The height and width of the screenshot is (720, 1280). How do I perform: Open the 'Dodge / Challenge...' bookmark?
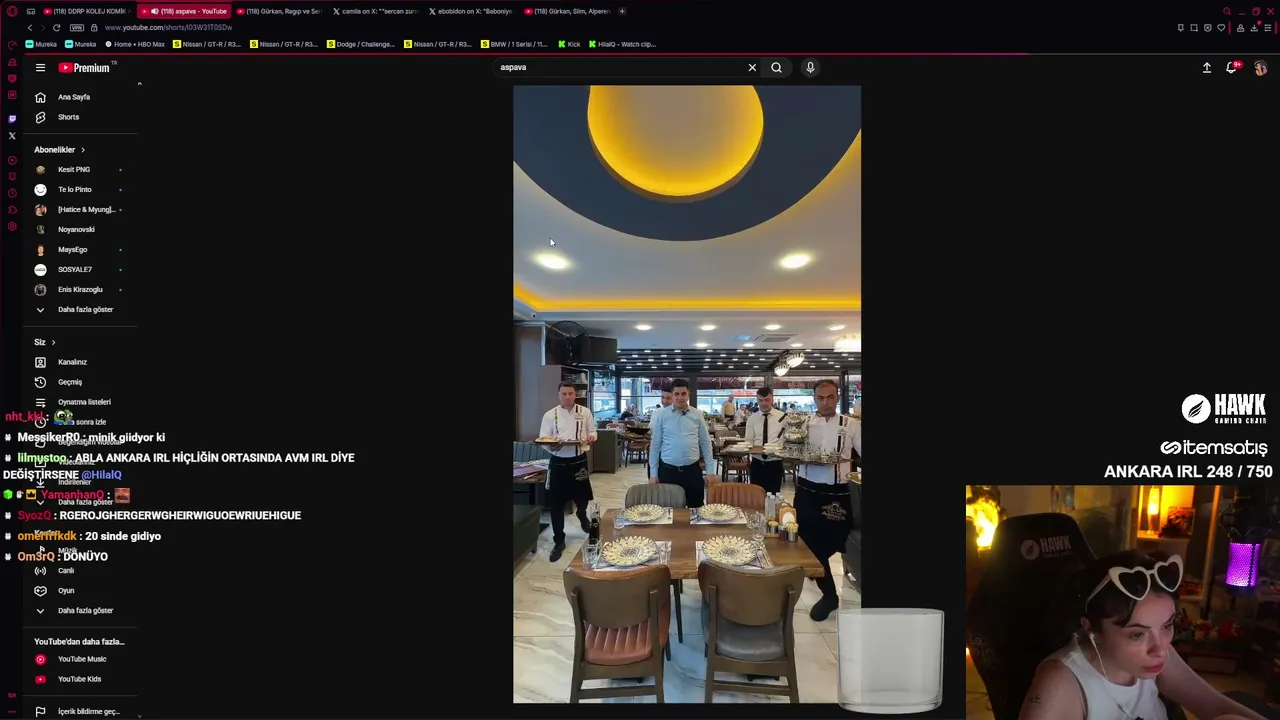pyautogui.click(x=360, y=44)
